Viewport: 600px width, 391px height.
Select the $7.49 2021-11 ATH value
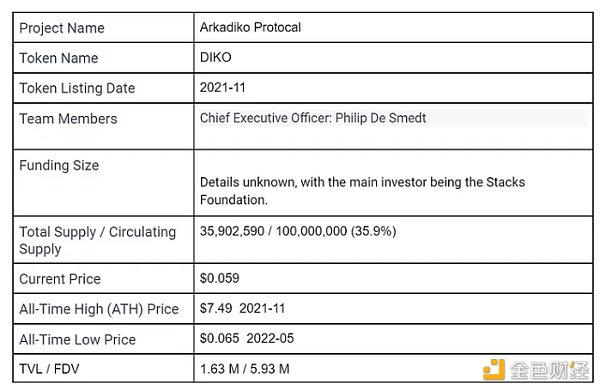point(242,308)
